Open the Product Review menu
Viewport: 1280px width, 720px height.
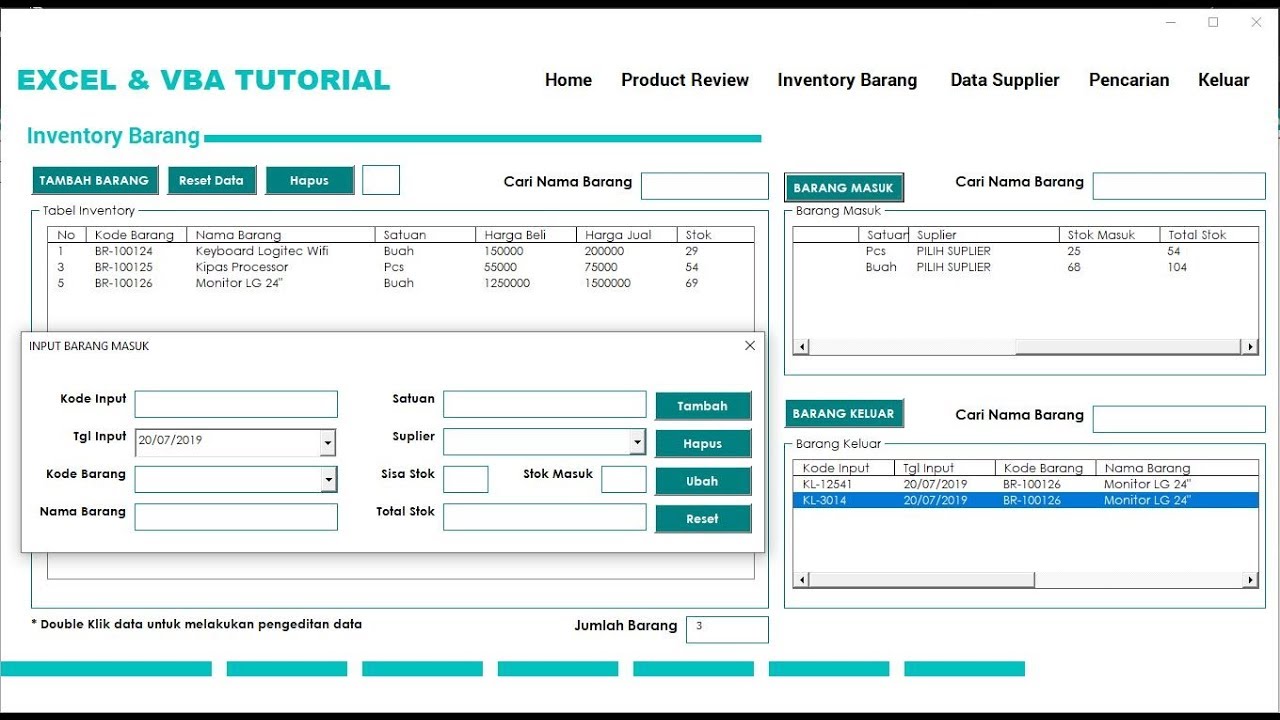685,80
